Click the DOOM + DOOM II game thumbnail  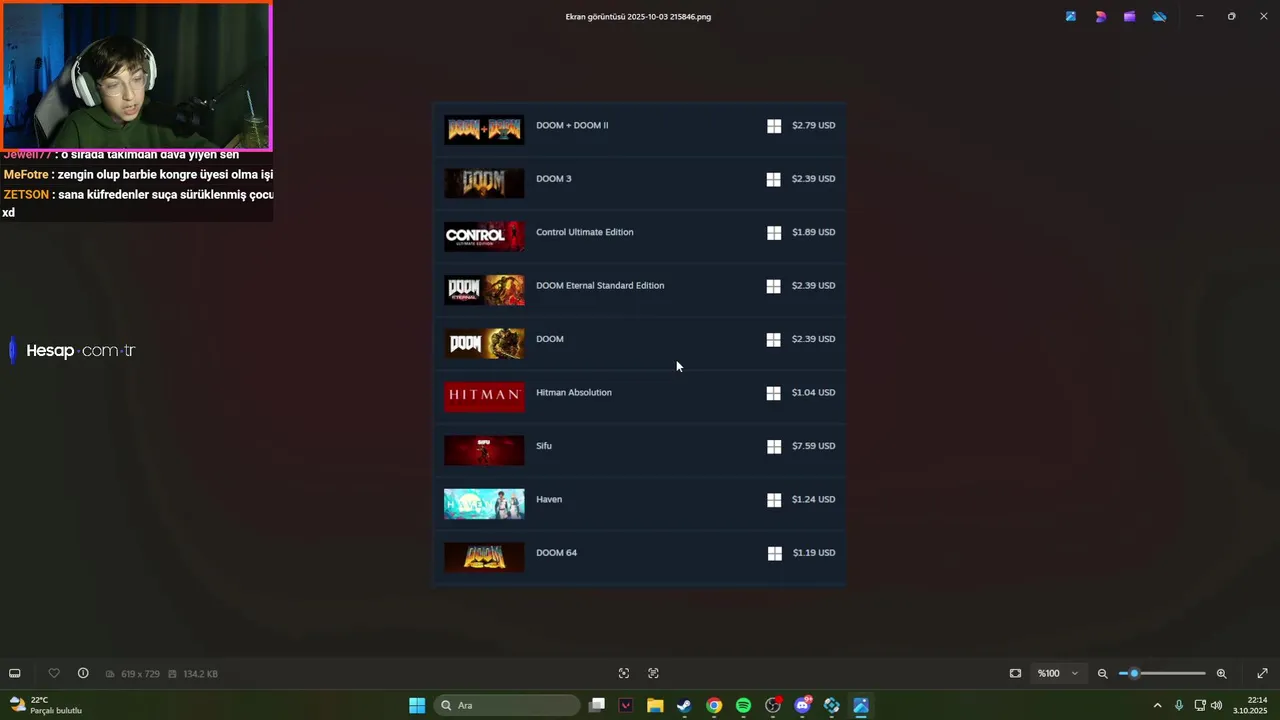click(484, 129)
